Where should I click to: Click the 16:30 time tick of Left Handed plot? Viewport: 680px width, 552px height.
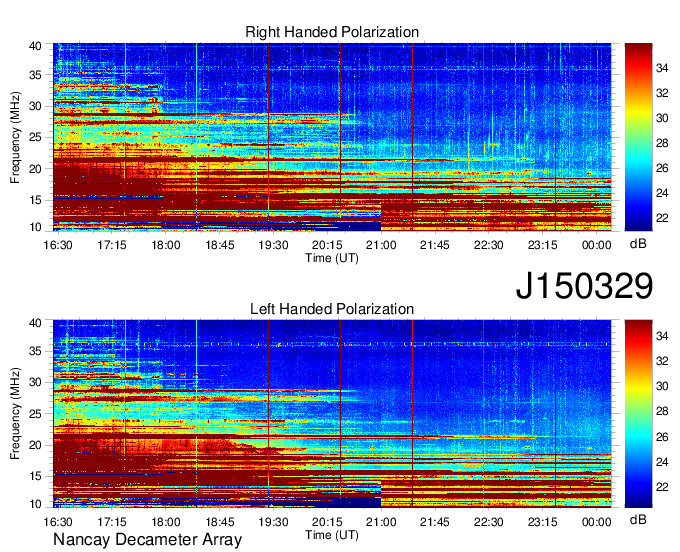click(x=58, y=522)
